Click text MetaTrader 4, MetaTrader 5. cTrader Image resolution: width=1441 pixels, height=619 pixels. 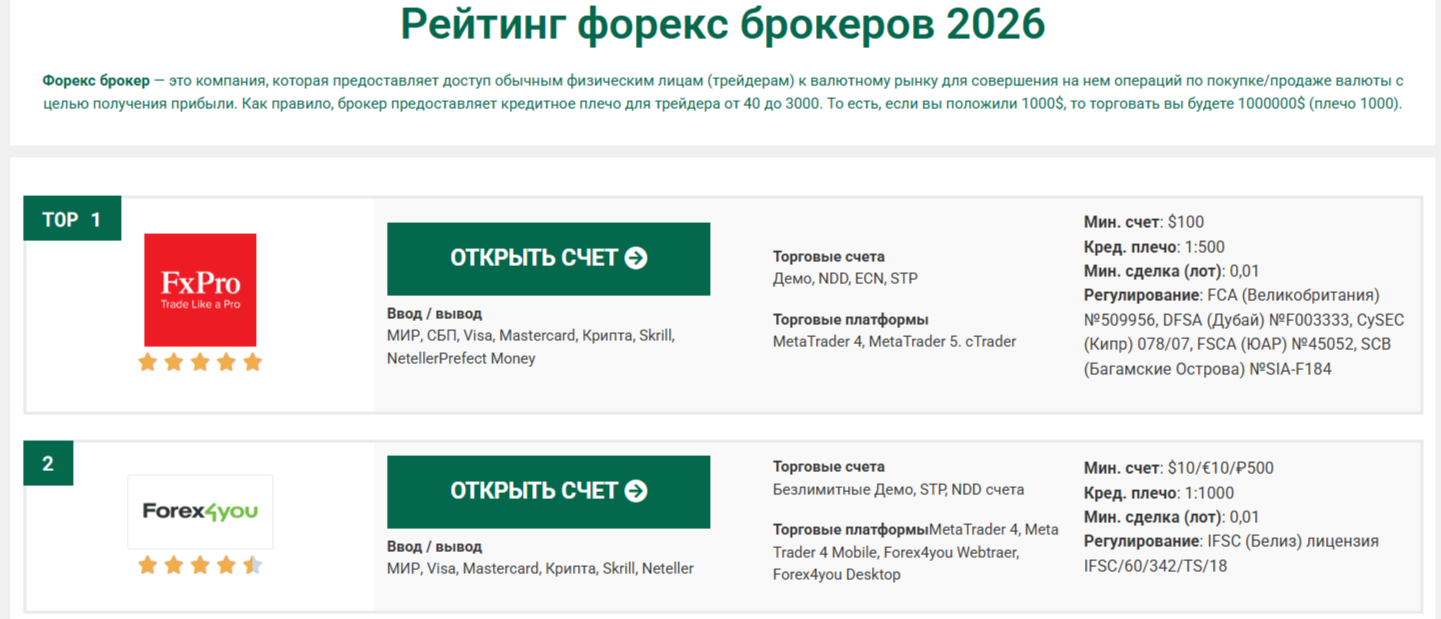(x=894, y=342)
